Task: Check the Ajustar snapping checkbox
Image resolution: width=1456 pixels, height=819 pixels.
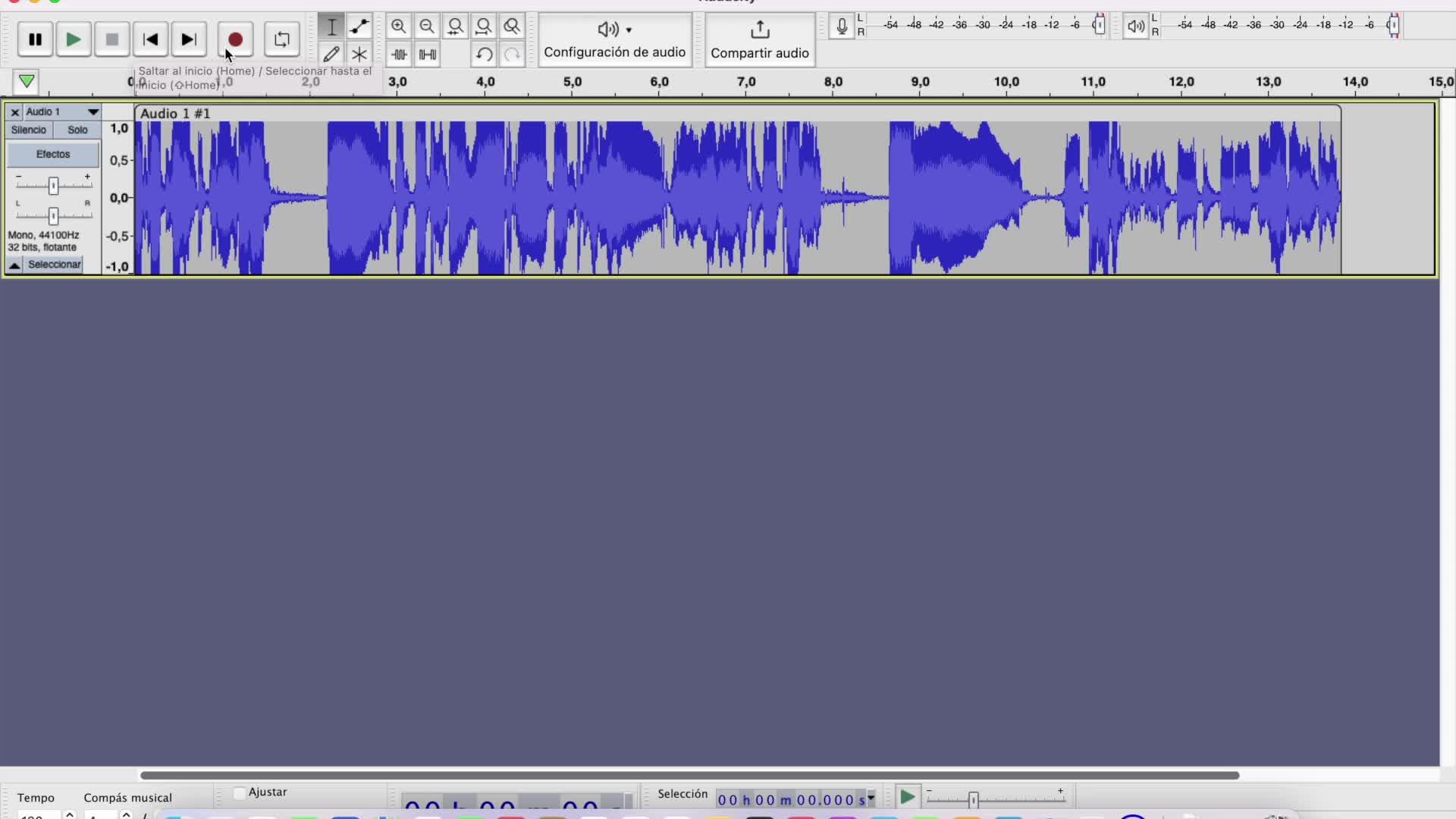Action: pyautogui.click(x=240, y=793)
